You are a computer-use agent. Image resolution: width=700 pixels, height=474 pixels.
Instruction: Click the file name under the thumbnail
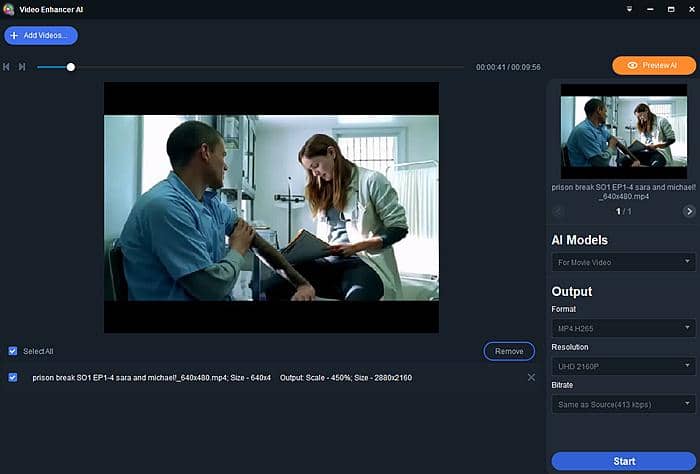[624, 192]
